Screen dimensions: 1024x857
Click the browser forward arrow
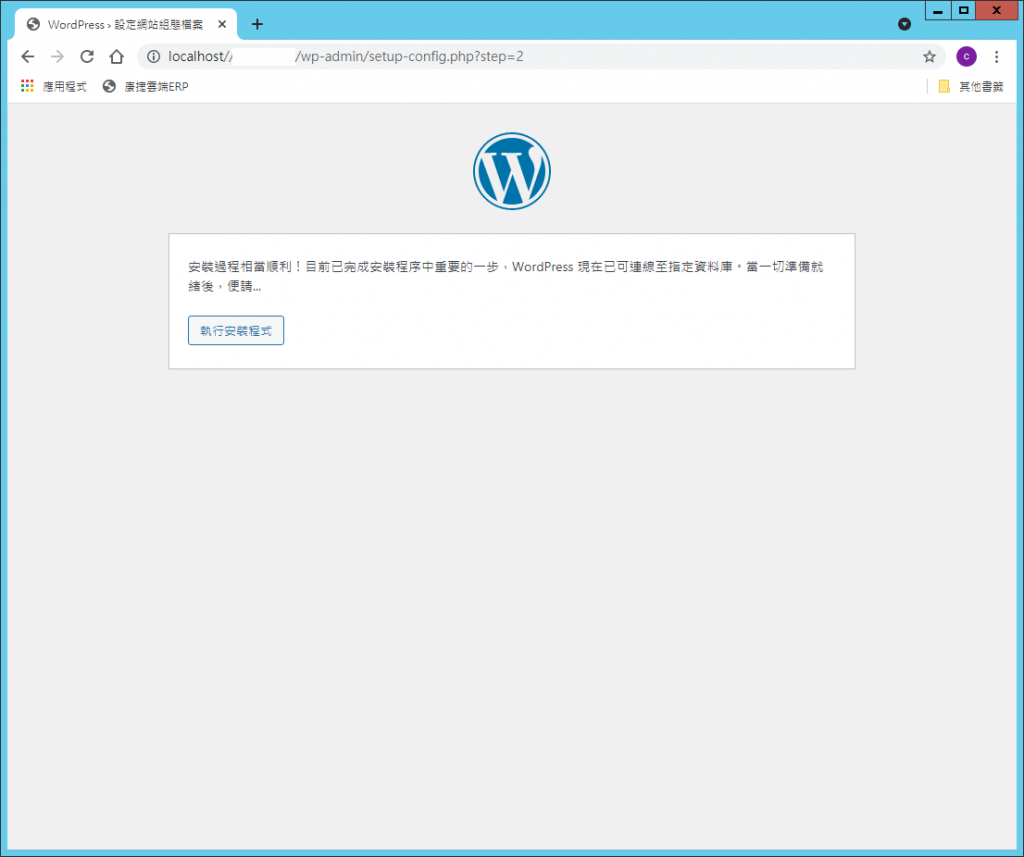pyautogui.click(x=57, y=57)
